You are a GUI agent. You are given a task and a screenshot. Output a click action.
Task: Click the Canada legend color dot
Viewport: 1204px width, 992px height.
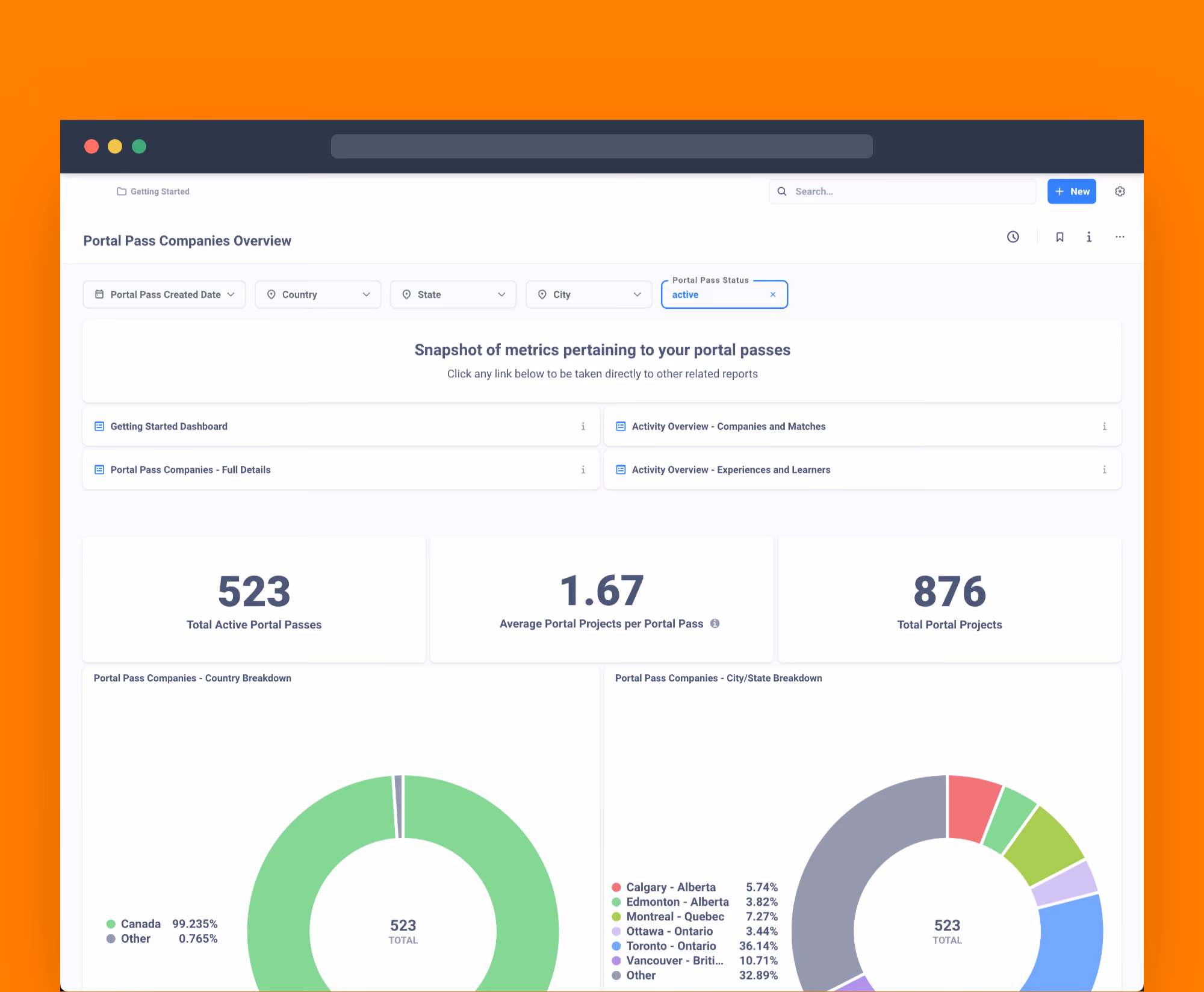pos(111,924)
